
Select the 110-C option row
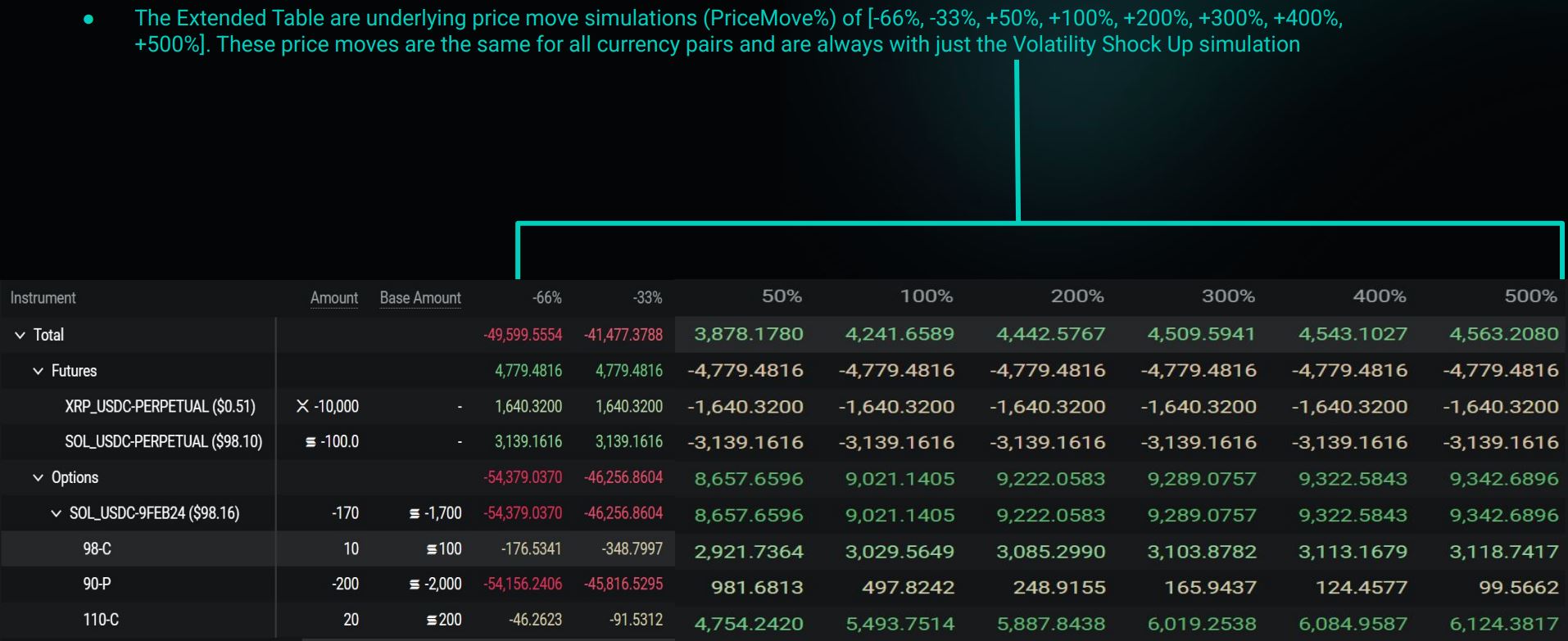[100, 620]
